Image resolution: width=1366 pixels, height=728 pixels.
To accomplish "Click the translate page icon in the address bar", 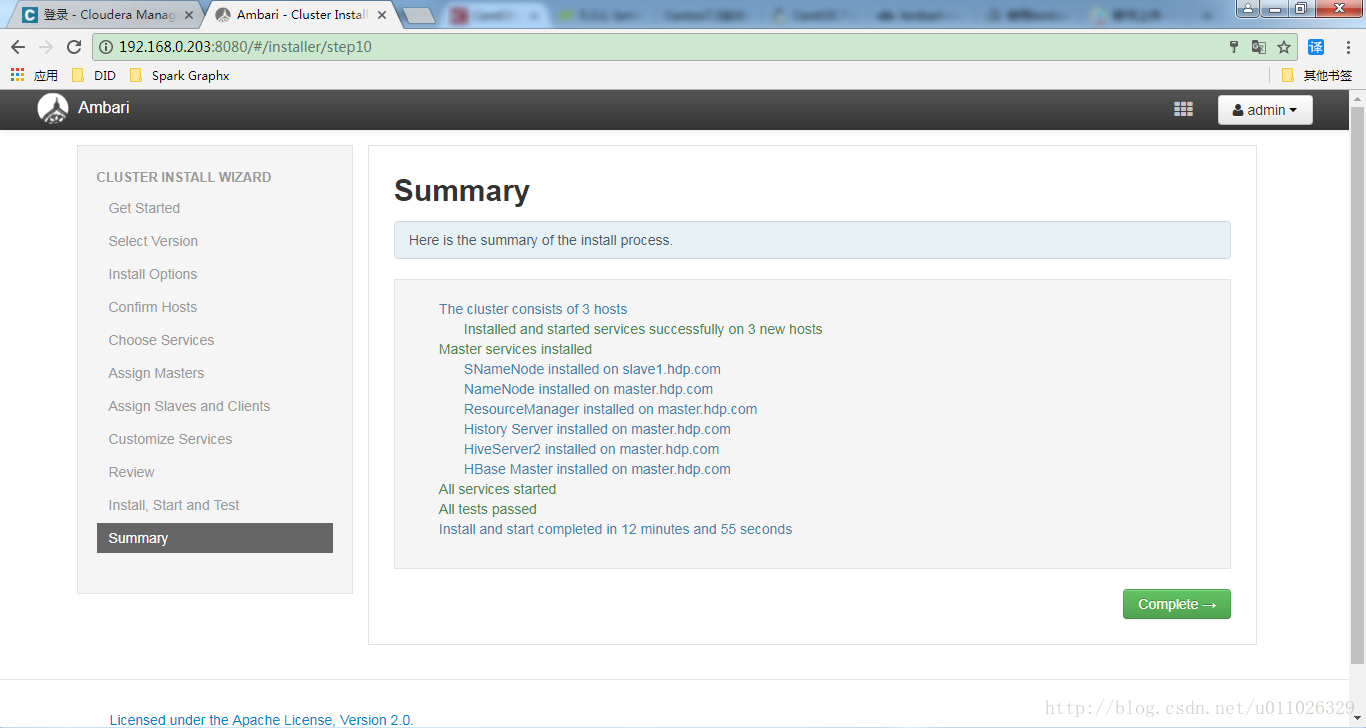I will coord(1259,47).
